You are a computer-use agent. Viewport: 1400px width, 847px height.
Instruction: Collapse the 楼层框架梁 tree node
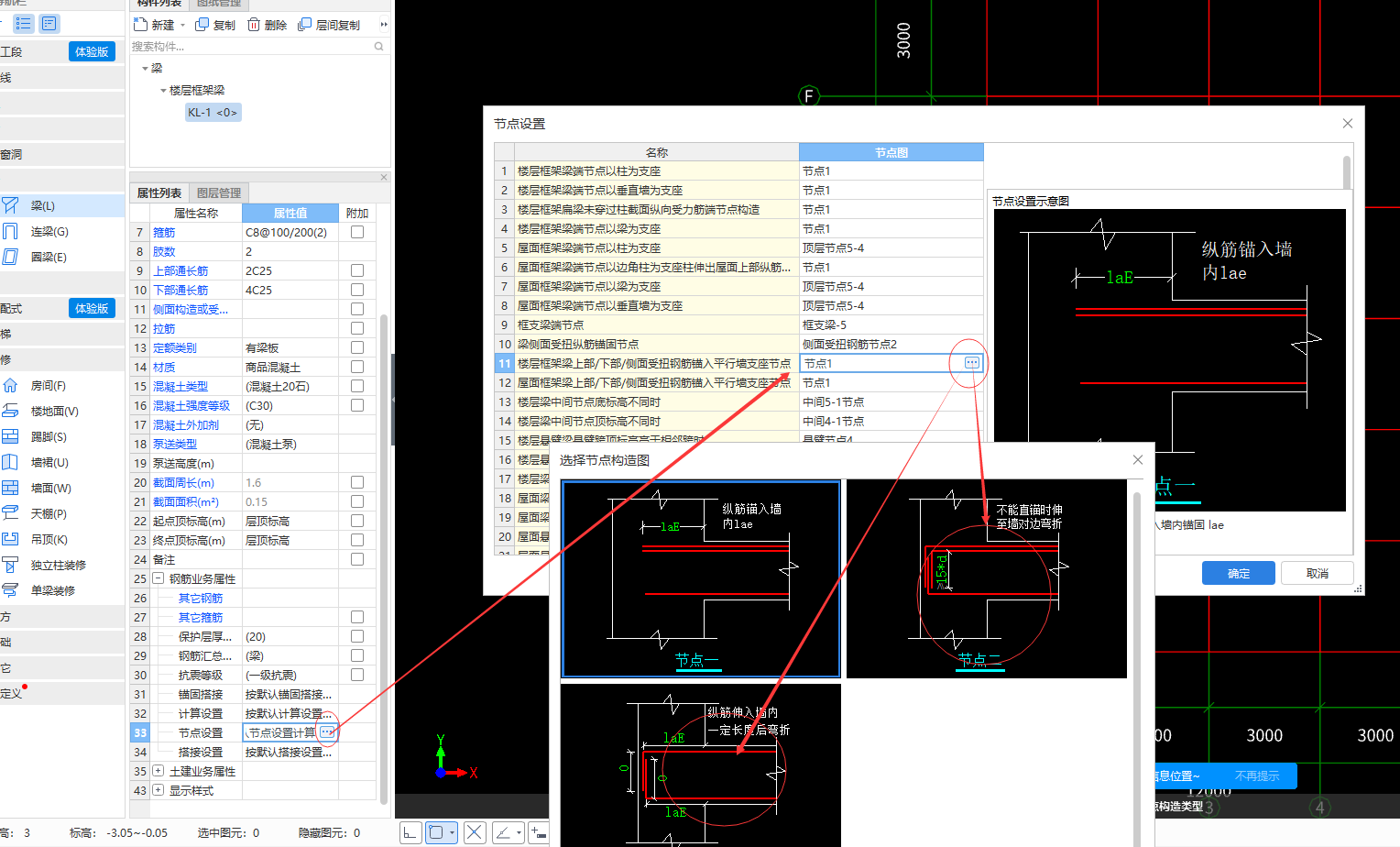[x=163, y=91]
